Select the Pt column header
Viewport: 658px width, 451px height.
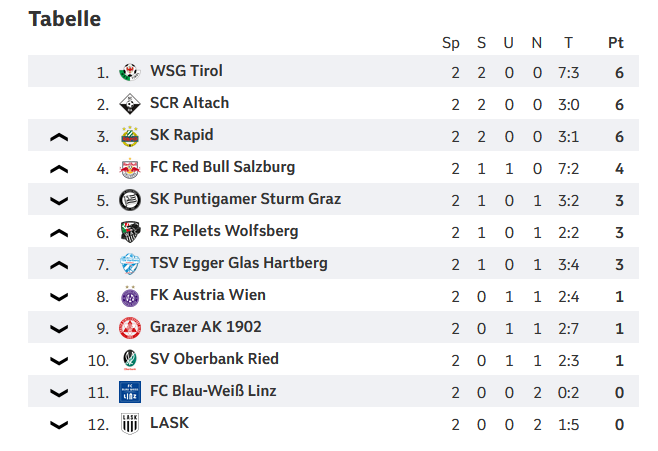pyautogui.click(x=616, y=43)
